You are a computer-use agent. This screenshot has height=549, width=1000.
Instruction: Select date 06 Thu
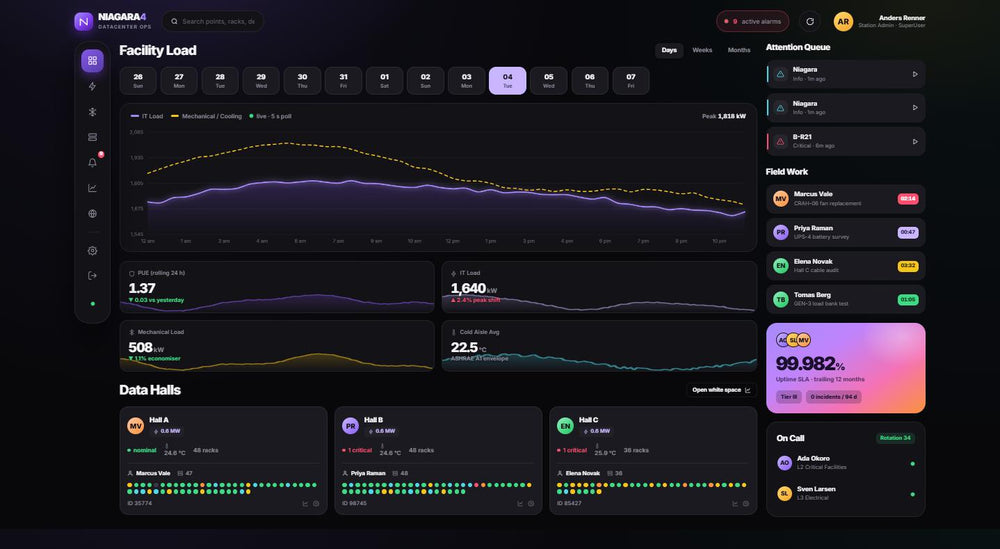(590, 80)
